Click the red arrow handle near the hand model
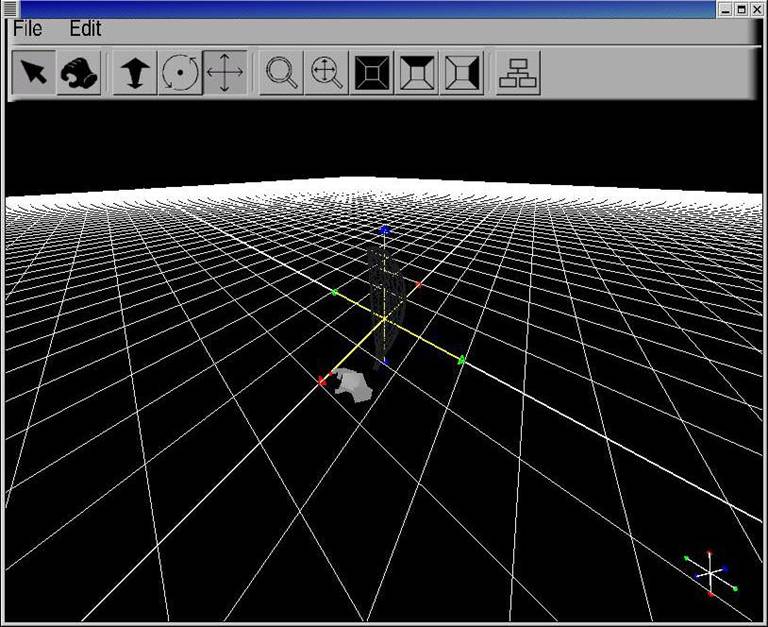768x627 pixels. pyautogui.click(x=322, y=381)
